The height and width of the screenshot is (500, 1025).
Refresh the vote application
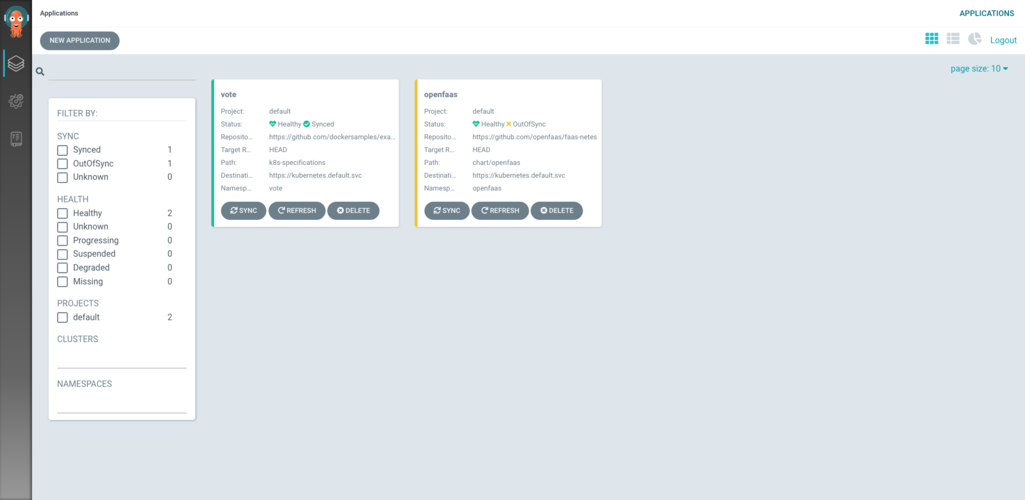297,210
